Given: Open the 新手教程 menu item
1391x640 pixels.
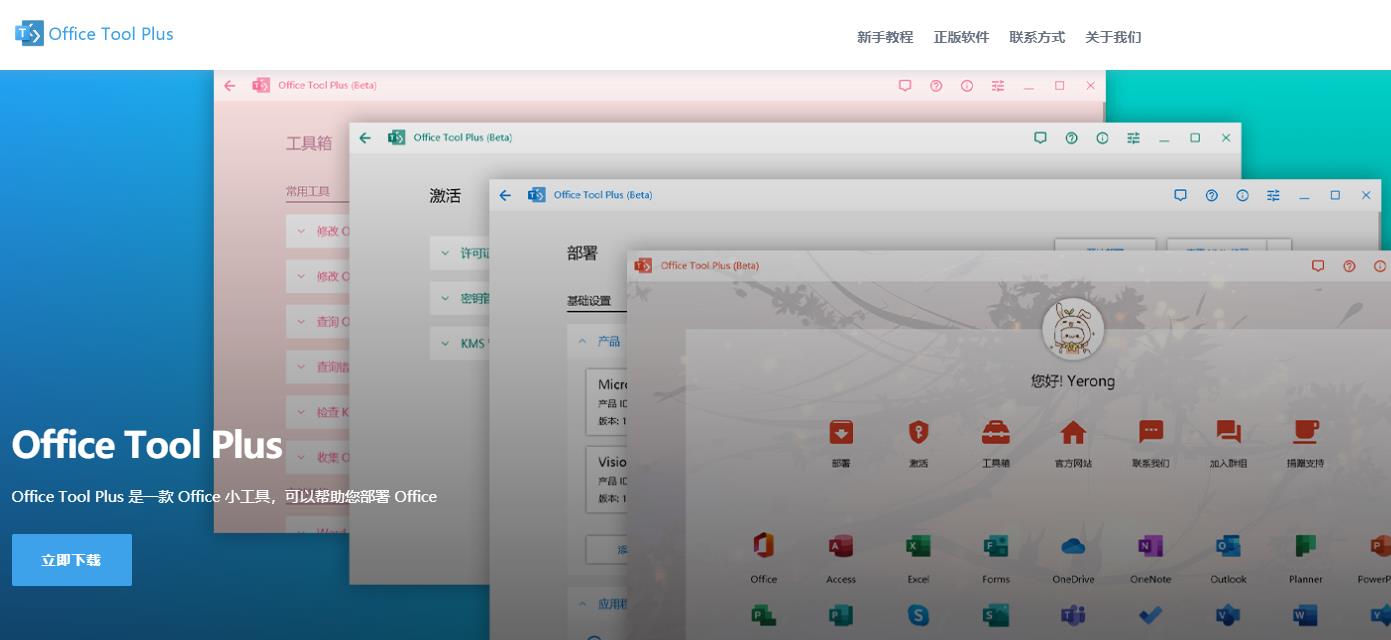Looking at the screenshot, I should tap(885, 37).
